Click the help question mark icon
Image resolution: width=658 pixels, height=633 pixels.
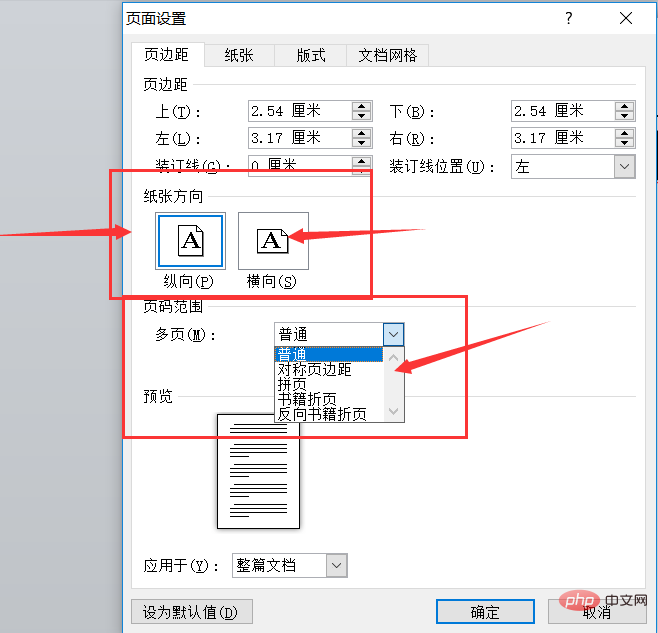pos(569,18)
